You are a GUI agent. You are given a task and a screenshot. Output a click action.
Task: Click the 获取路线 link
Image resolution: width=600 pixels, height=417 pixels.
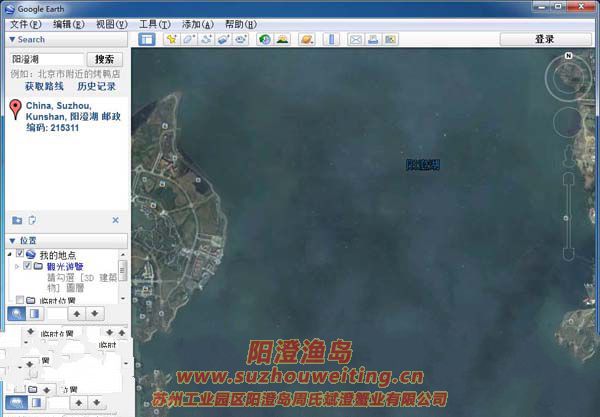[x=46, y=87]
